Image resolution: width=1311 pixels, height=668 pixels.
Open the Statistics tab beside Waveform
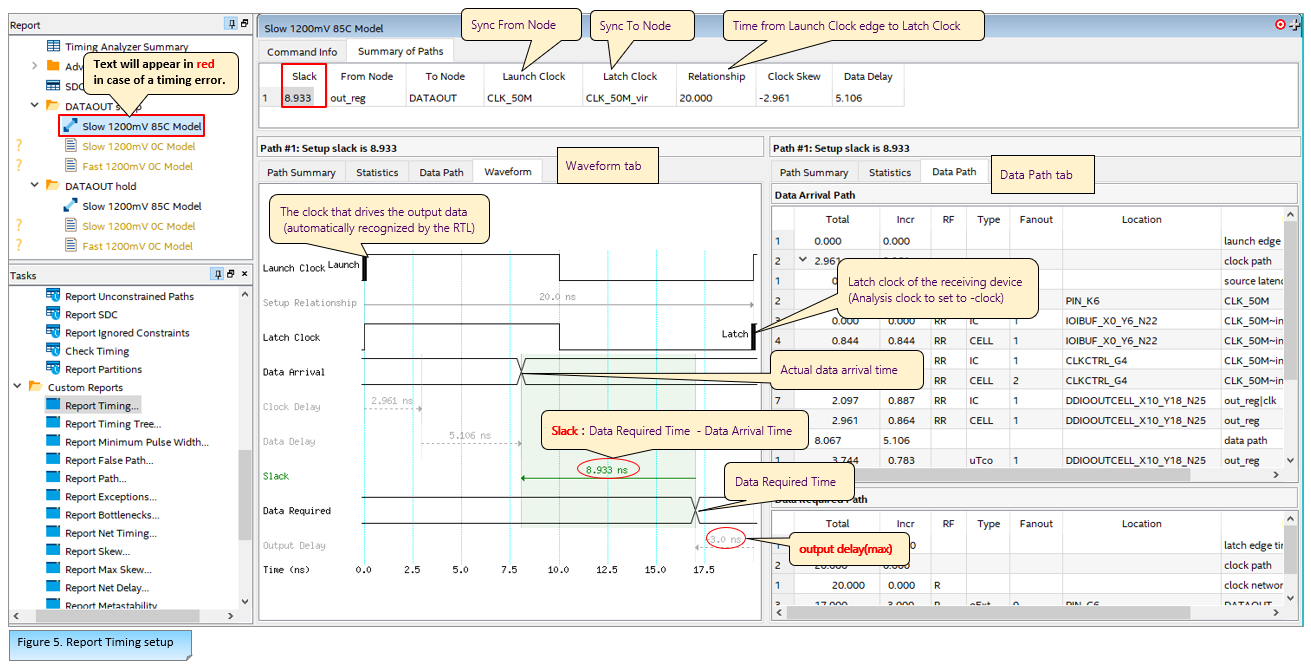377,172
